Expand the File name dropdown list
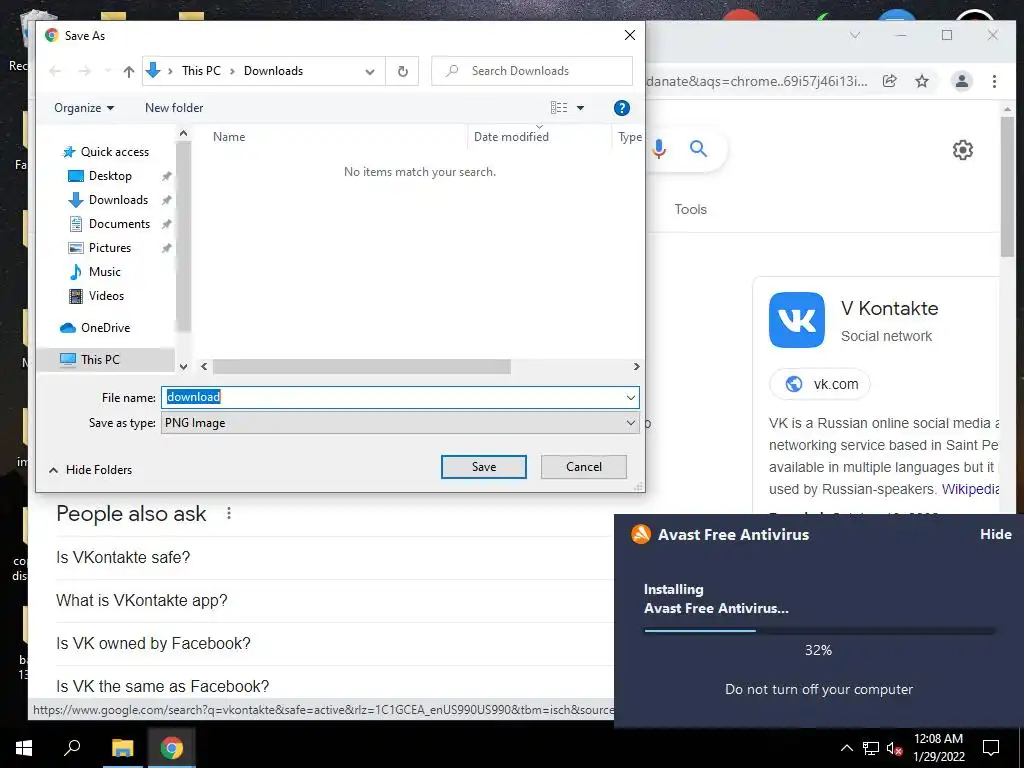Viewport: 1024px width, 768px height. click(x=631, y=397)
